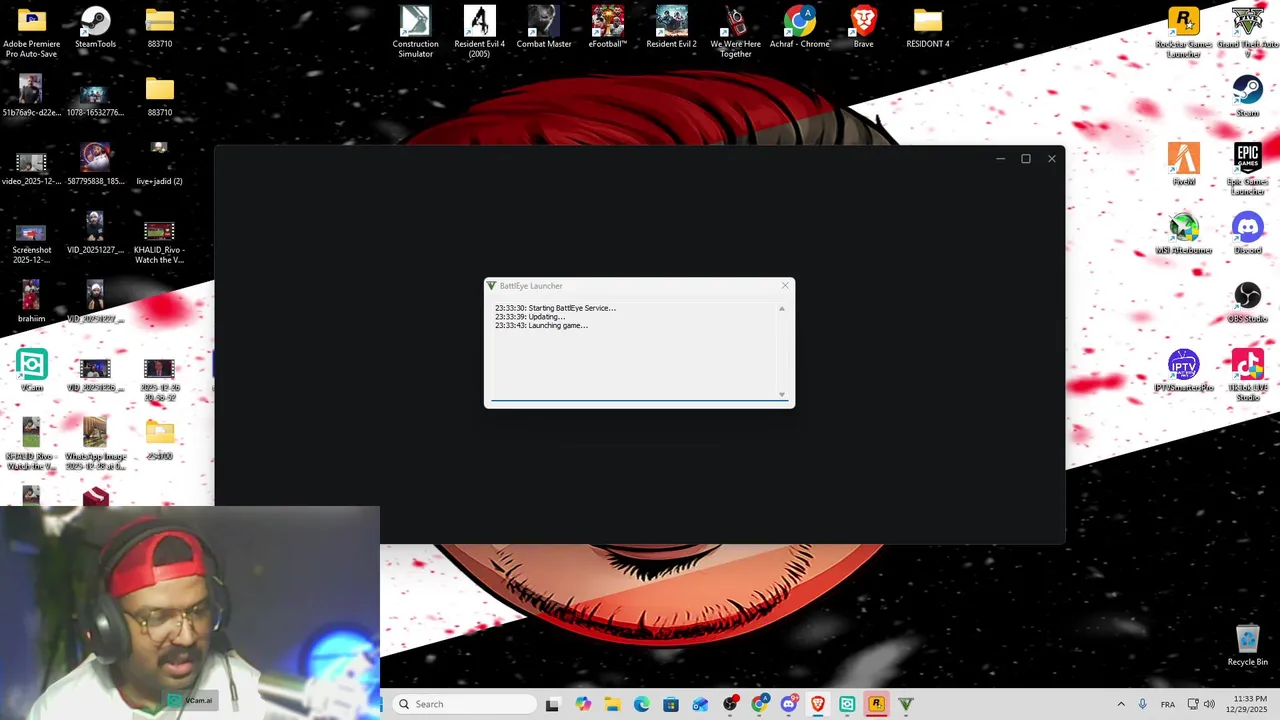
Task: Select 'Starting BattlEye Service...' log line
Action: pyautogui.click(x=555, y=308)
